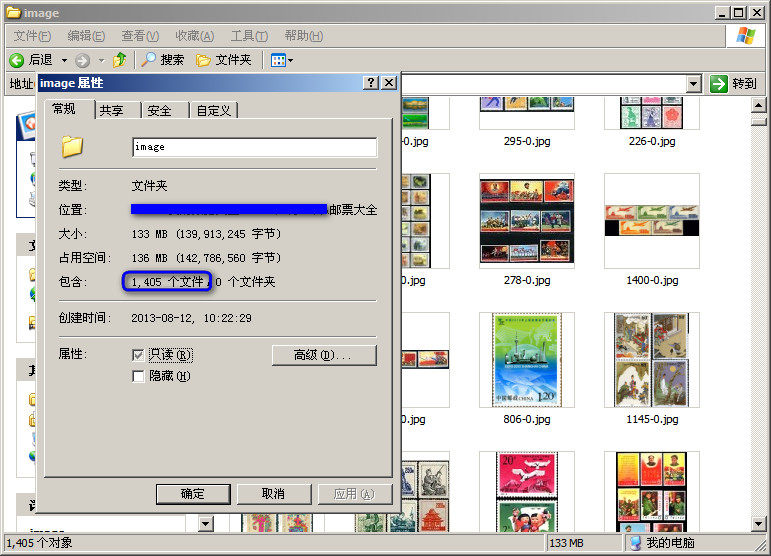
Task: Go up one folder level
Action: 119,60
